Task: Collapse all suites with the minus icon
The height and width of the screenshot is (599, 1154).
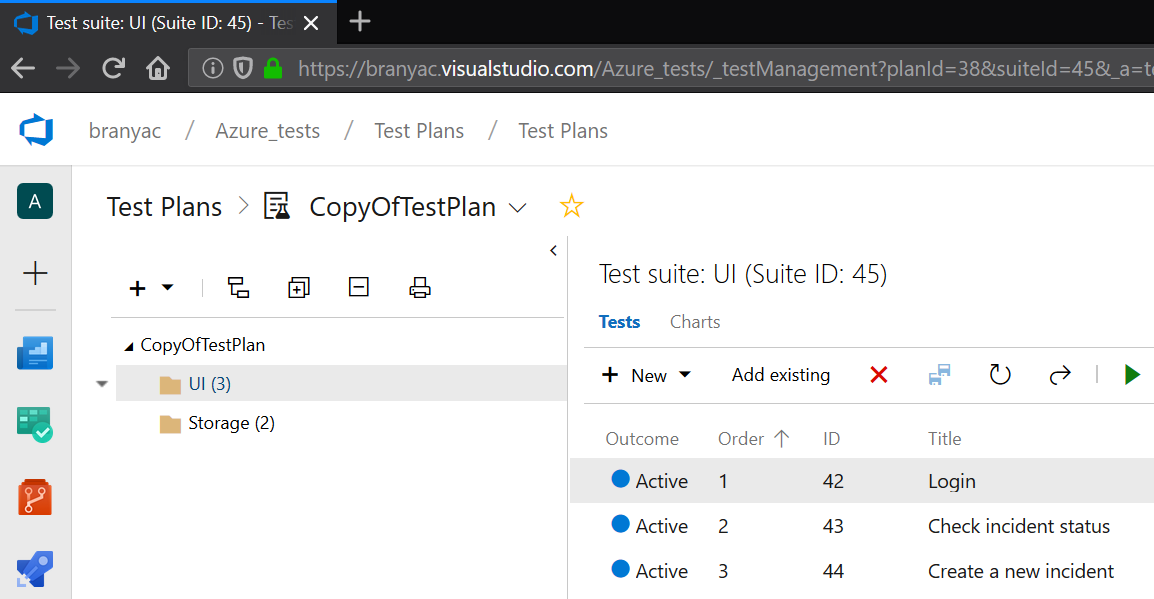Action: (358, 287)
